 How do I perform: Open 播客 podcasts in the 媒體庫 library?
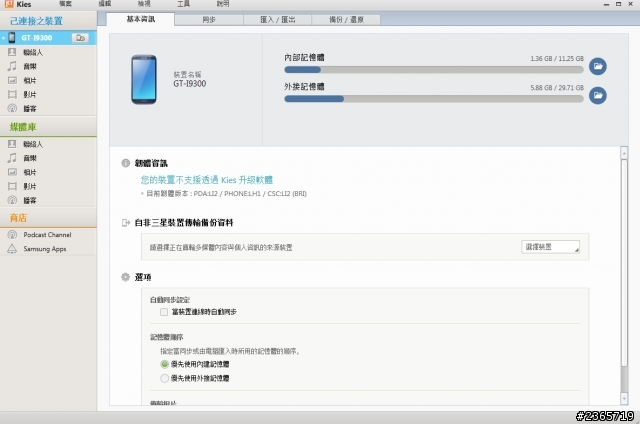30,200
